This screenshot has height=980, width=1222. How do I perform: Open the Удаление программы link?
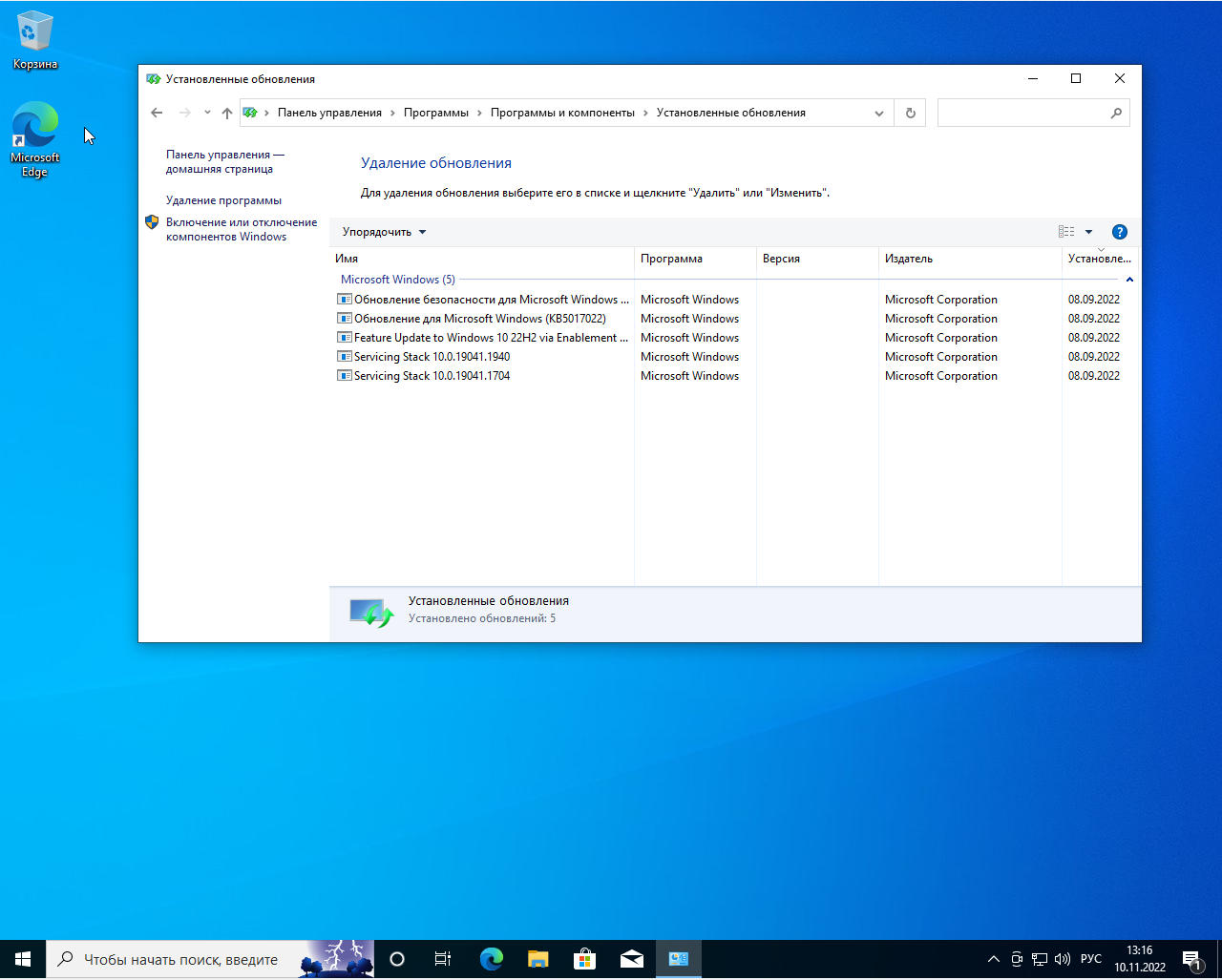[x=223, y=200]
